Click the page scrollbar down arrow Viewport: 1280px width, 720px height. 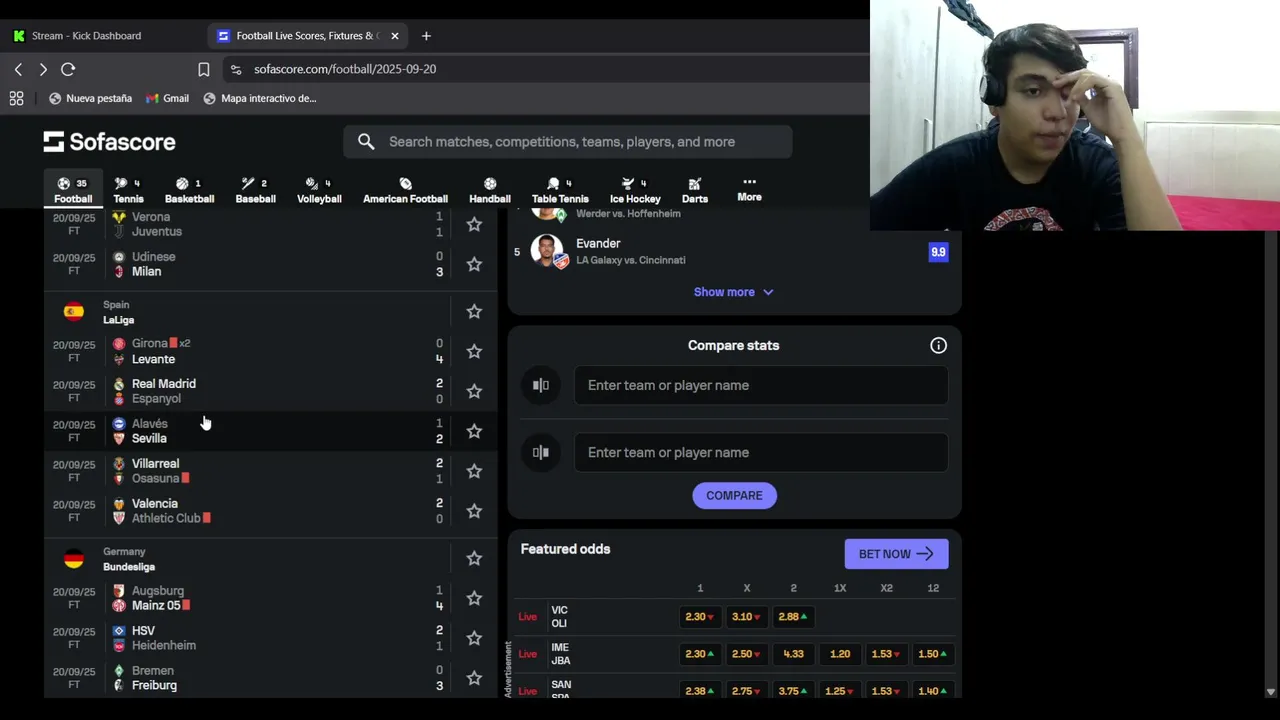click(1271, 691)
